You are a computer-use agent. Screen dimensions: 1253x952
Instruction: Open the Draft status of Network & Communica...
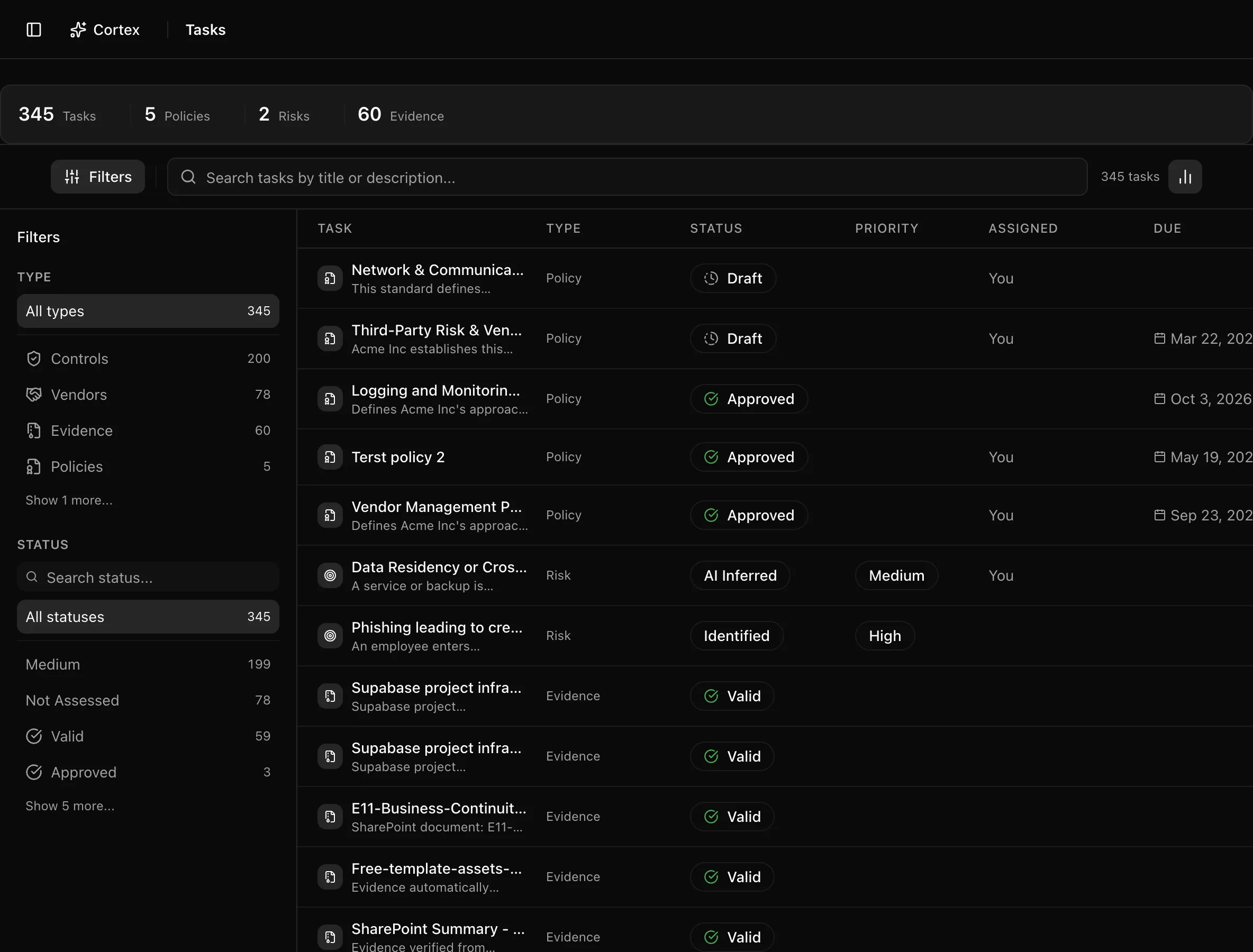pos(732,278)
